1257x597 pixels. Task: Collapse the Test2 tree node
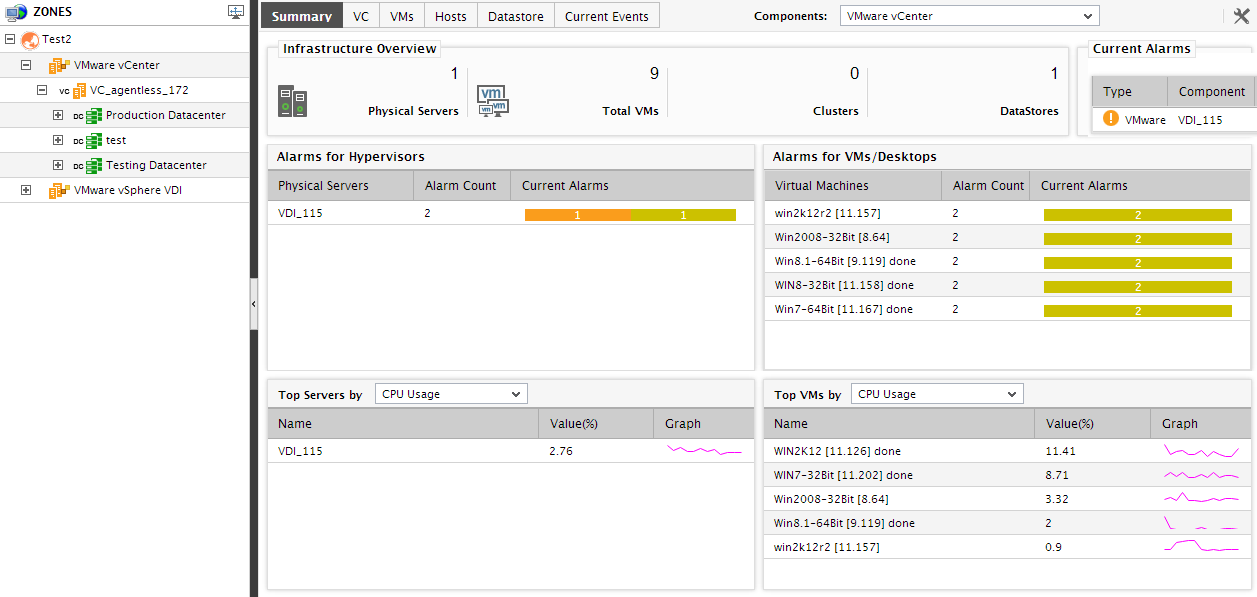point(10,39)
